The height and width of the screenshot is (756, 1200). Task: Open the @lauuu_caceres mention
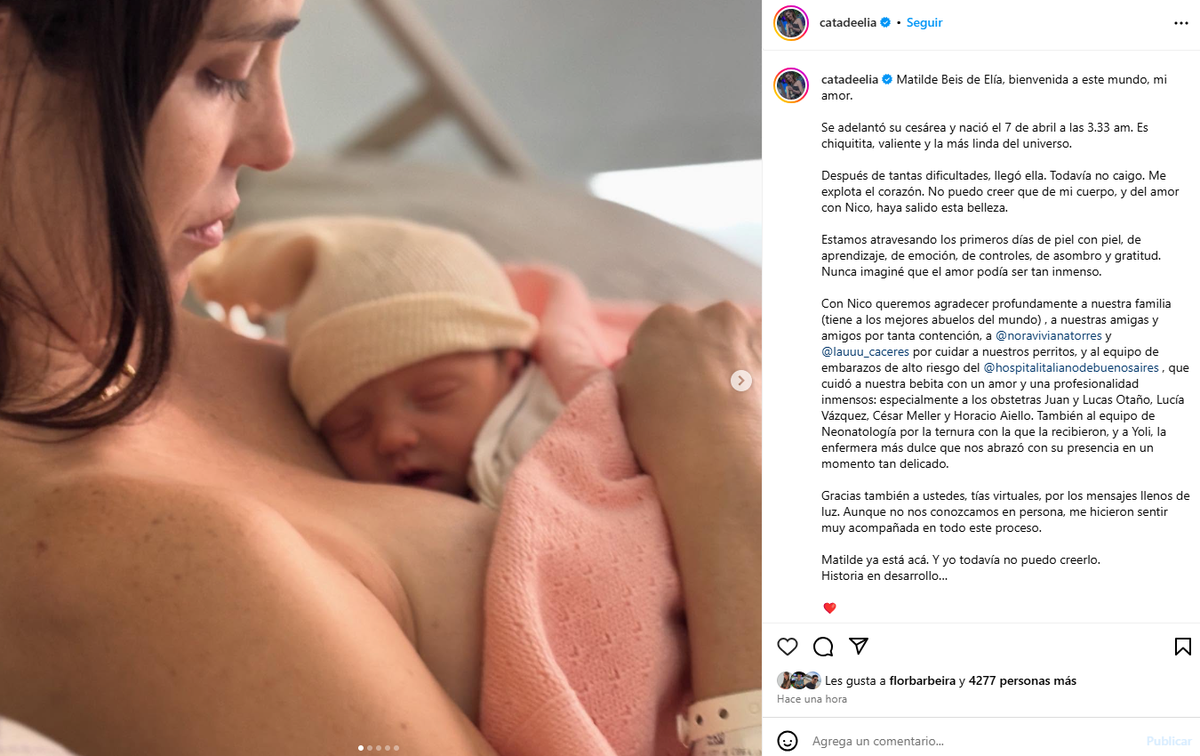coord(865,352)
